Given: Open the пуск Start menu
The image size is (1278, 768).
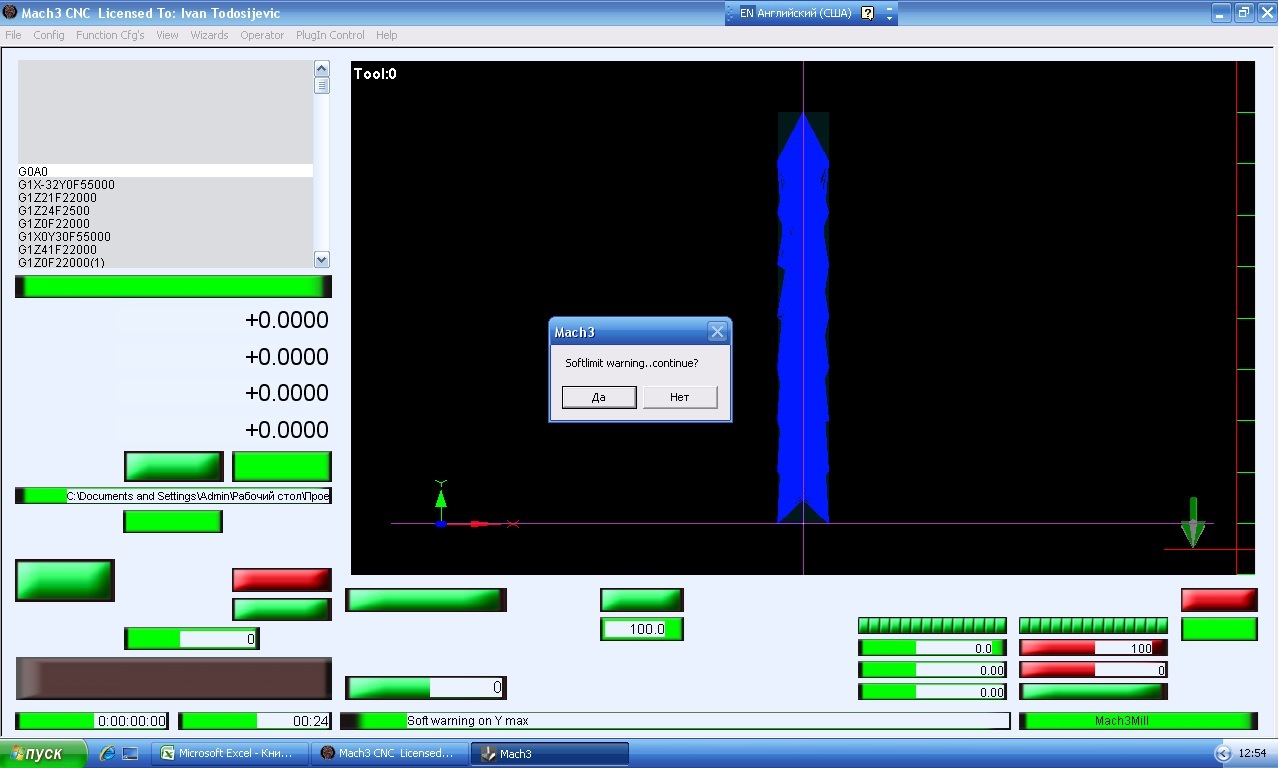Looking at the screenshot, I should click(43, 754).
